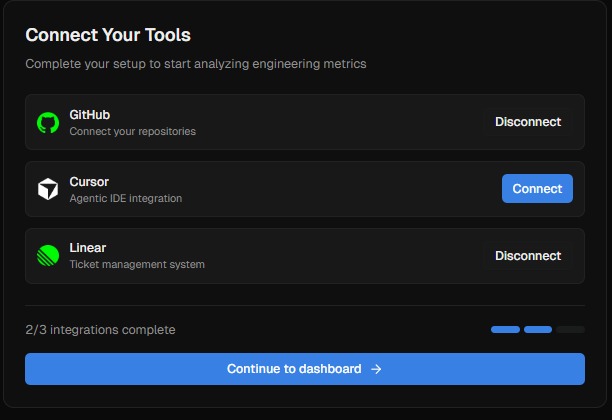Click the 'Linear' title text
Screen dimensions: 612x420
(x=88, y=248)
